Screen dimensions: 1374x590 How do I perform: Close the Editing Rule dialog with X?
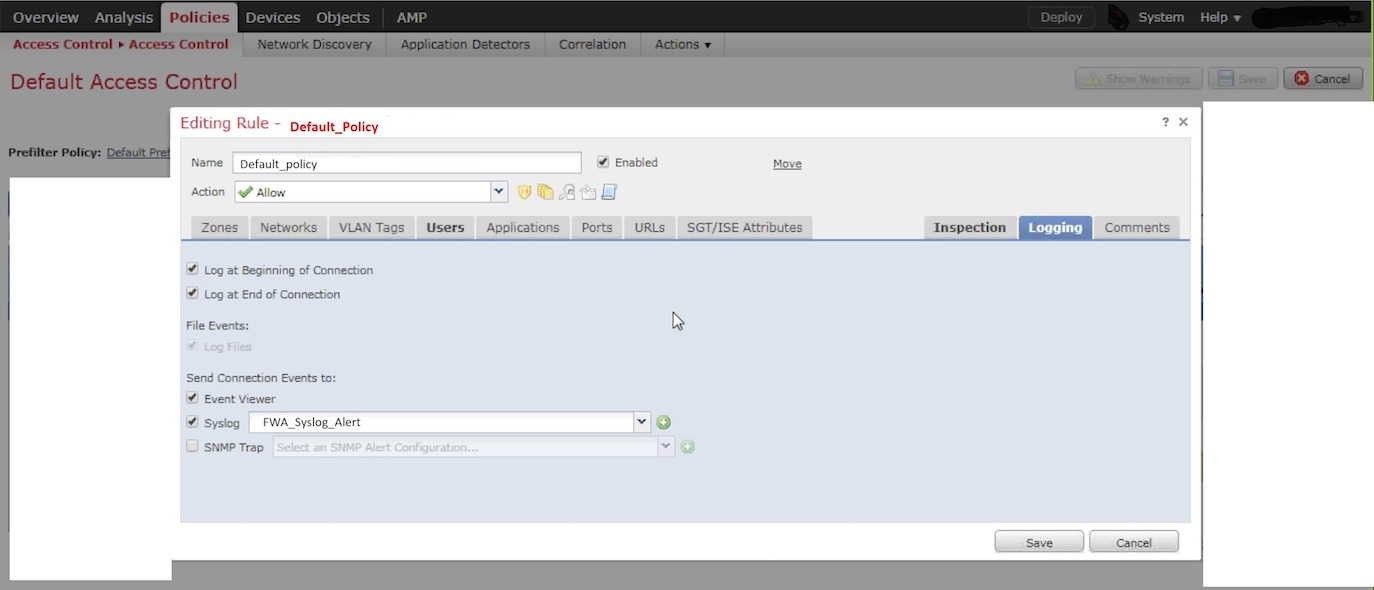tap(1183, 122)
